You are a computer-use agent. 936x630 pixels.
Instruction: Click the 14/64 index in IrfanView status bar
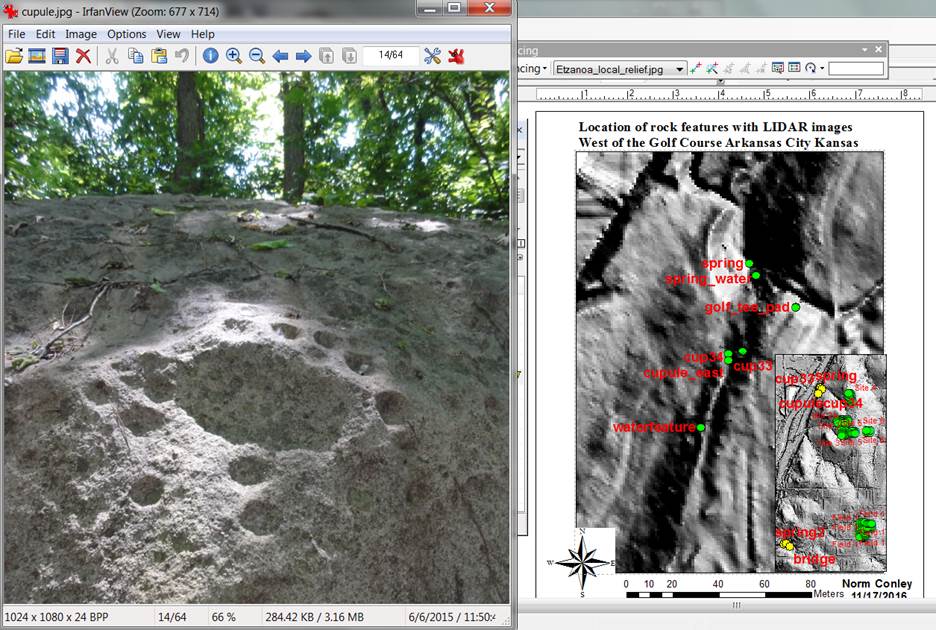172,617
